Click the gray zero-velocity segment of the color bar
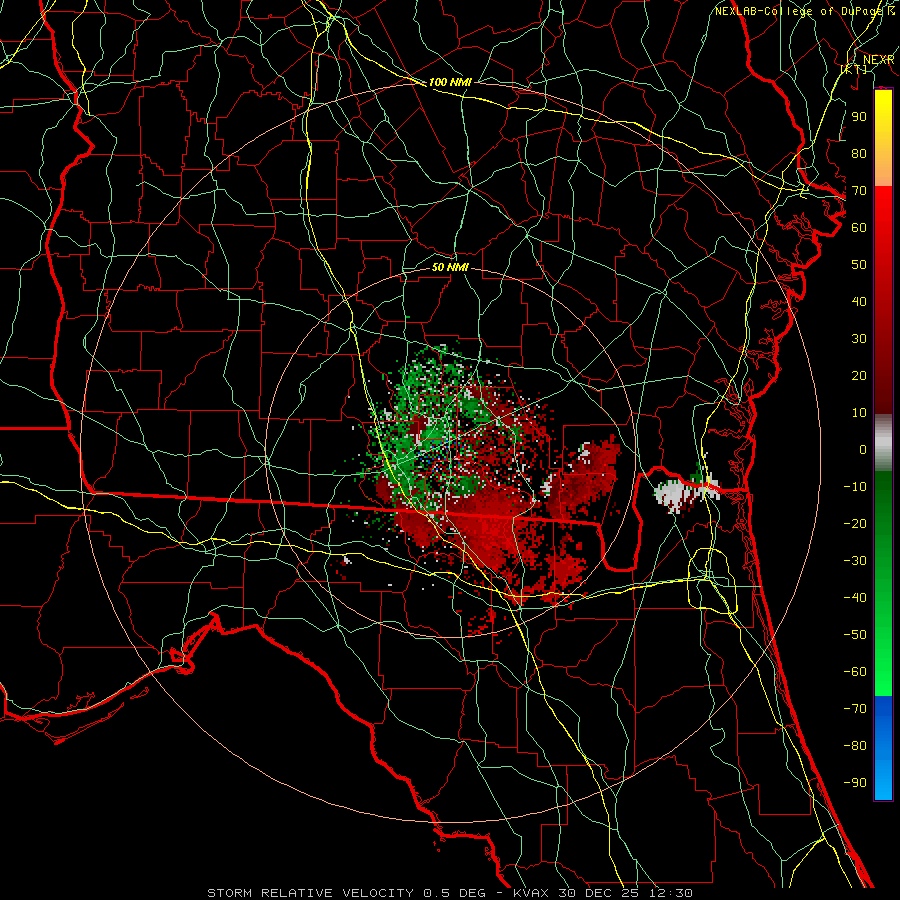The width and height of the screenshot is (900, 900). pos(883,442)
